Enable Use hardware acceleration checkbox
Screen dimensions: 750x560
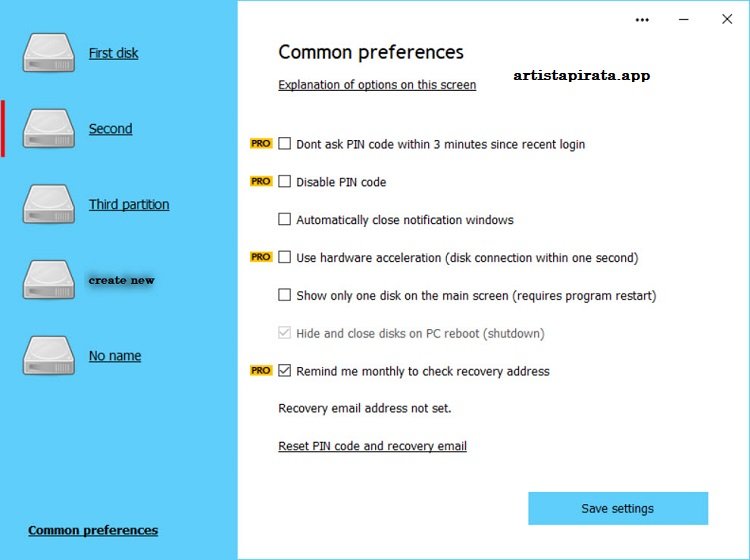(285, 258)
